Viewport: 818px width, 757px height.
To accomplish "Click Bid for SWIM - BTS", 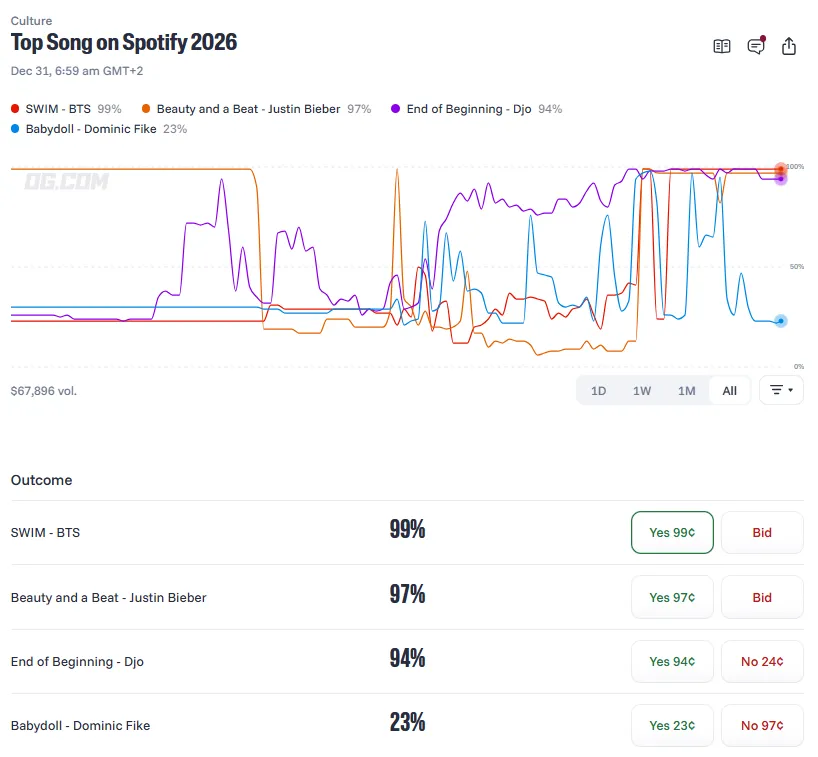I will click(762, 532).
